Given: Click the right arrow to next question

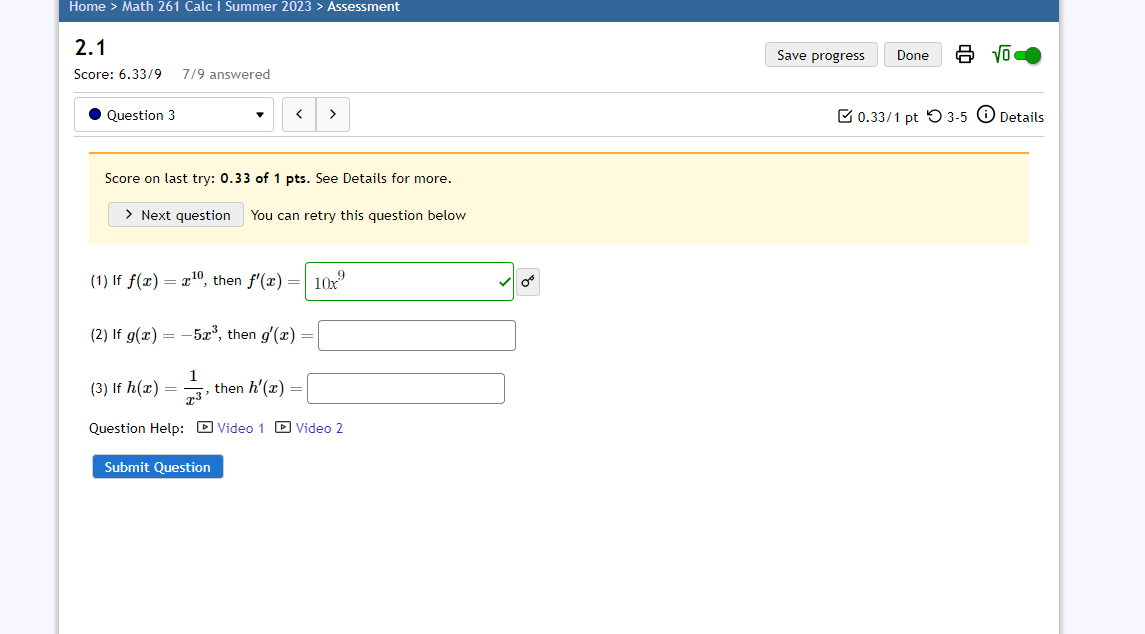Looking at the screenshot, I should (332, 114).
